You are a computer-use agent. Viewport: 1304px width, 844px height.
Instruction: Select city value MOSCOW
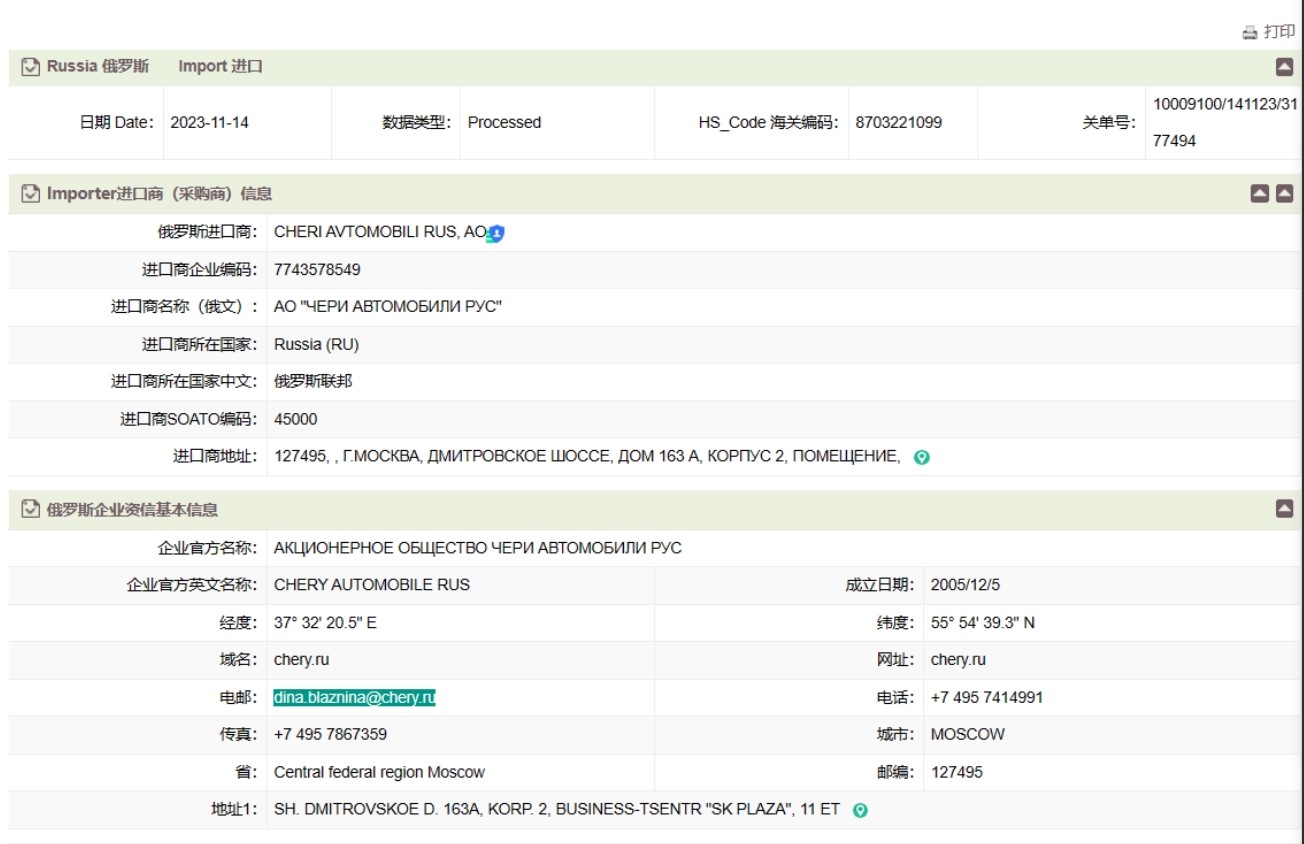pos(968,735)
